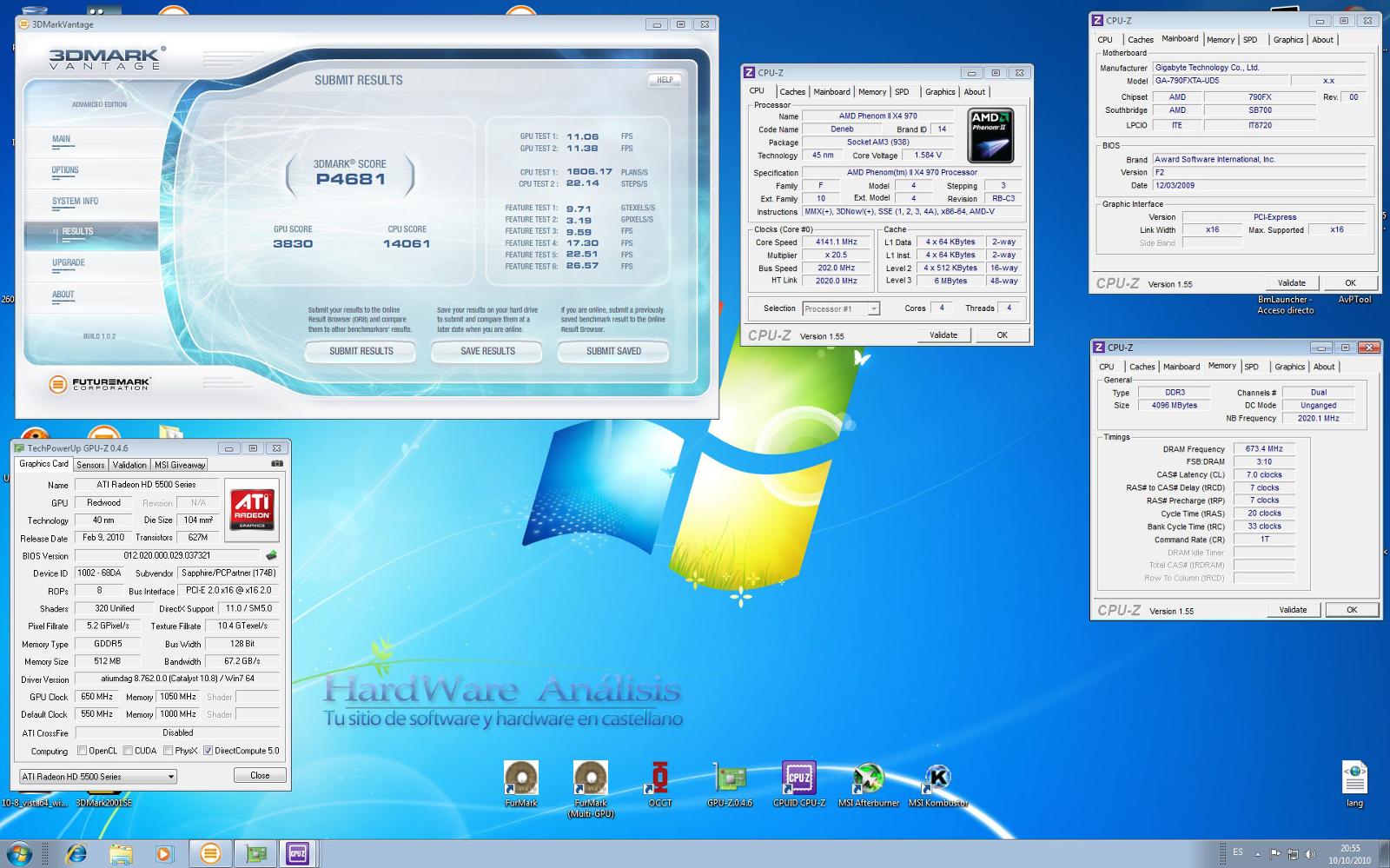Enable the CUDA checkbox in GPU-Z
1390x868 pixels.
128,751
